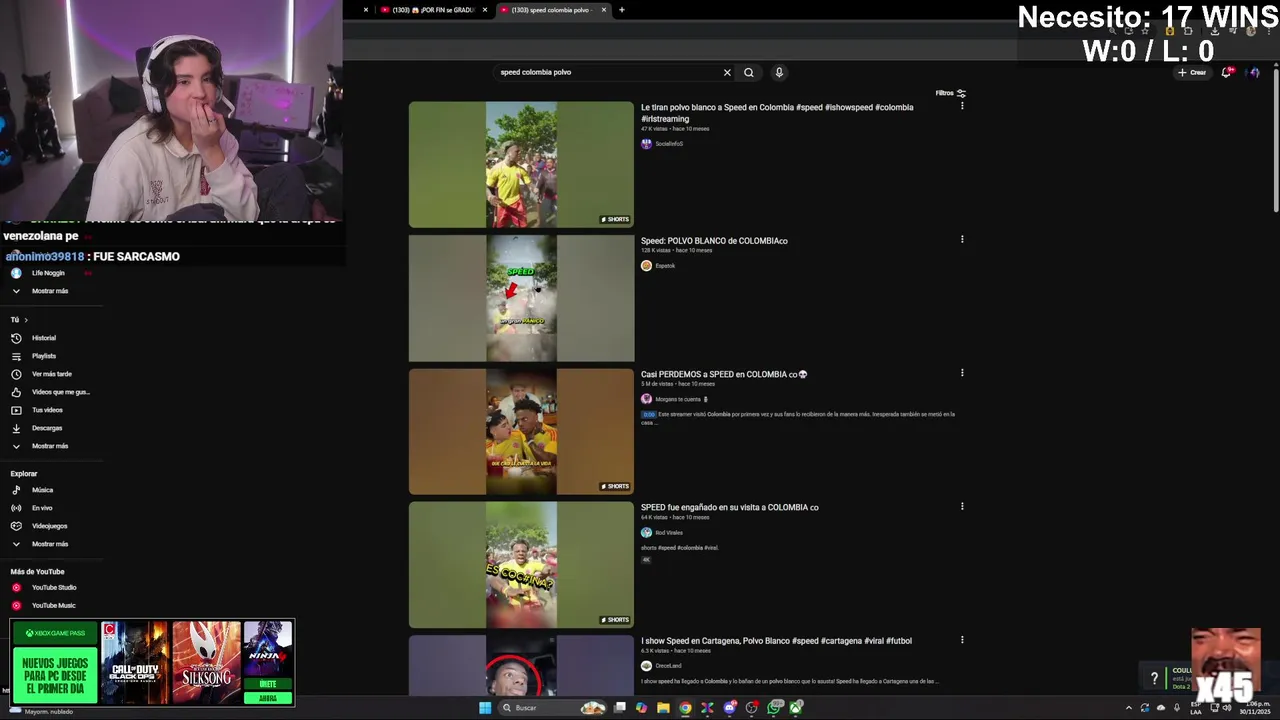This screenshot has width=1280, height=720.
Task: Click the search magnifier button
Action: 748,72
